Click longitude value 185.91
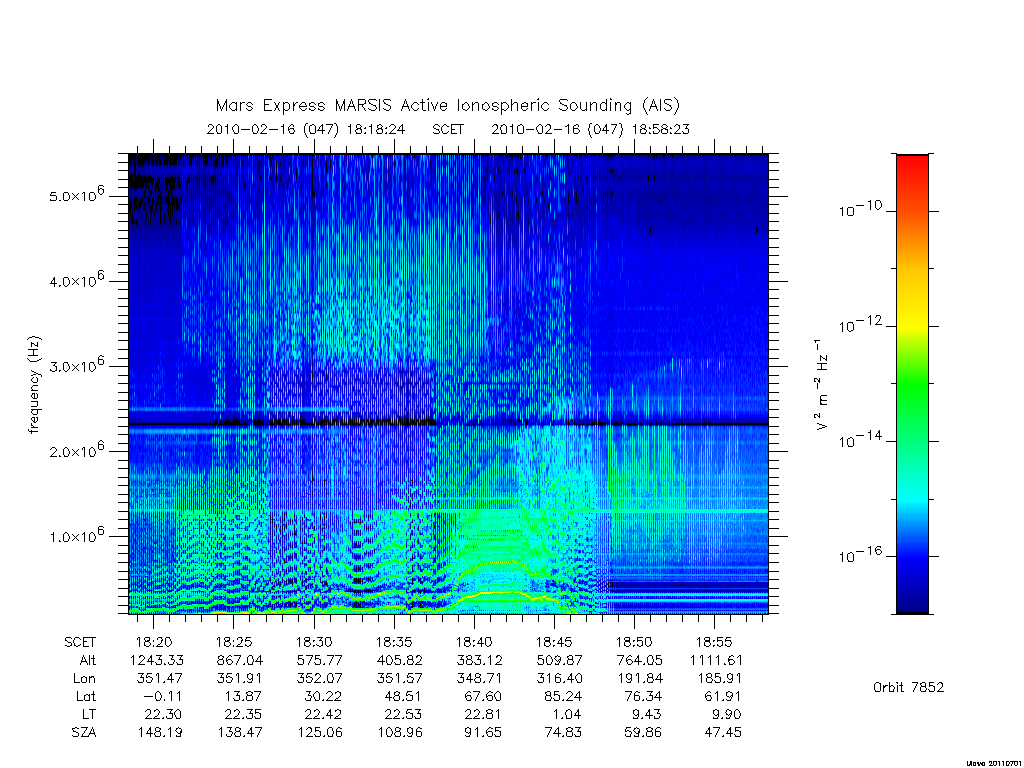The width and height of the screenshot is (1024, 768). [x=719, y=679]
